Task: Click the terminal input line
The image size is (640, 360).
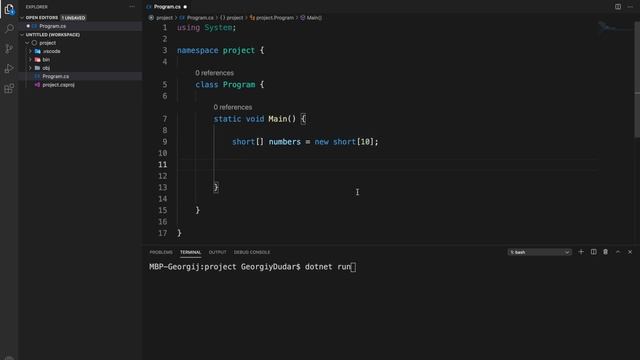Action: point(253,267)
